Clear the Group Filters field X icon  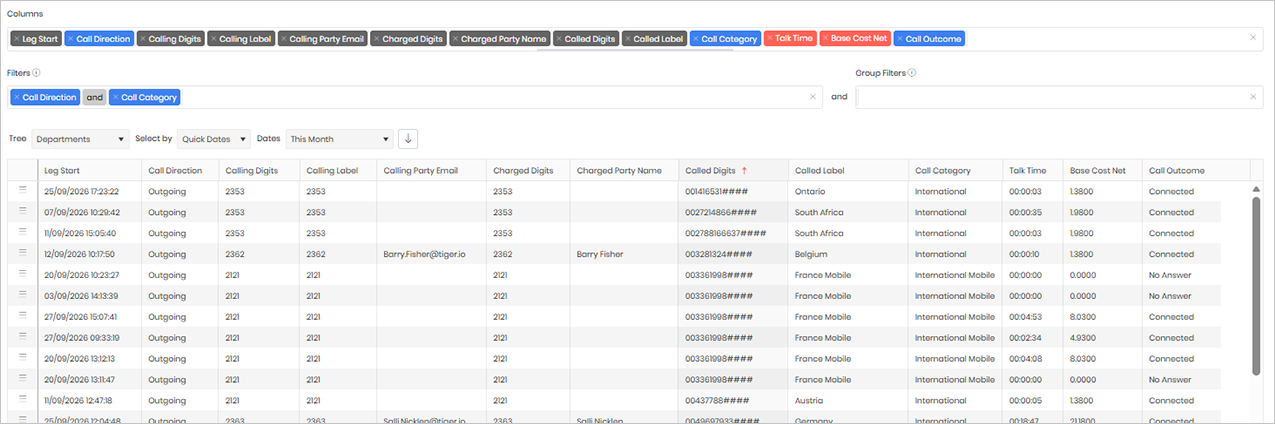pyautogui.click(x=1253, y=97)
